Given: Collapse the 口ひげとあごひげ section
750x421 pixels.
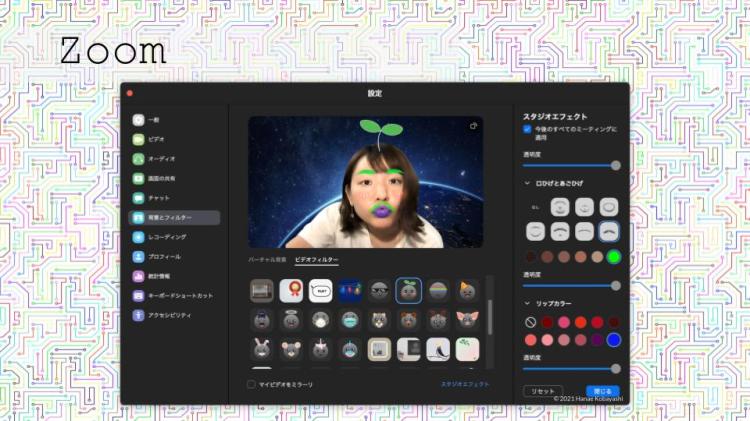Looking at the screenshot, I should [527, 183].
